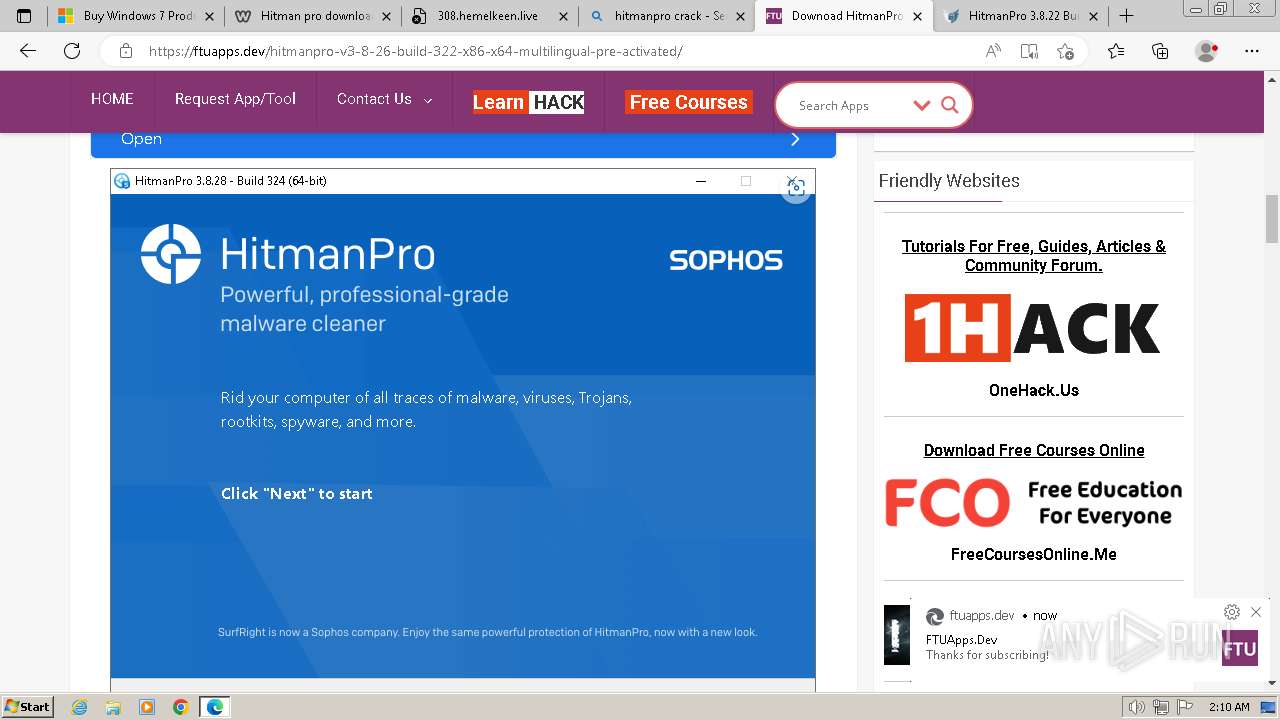The height and width of the screenshot is (720, 1280).
Task: Click the Search Apps input field
Action: pos(848,105)
